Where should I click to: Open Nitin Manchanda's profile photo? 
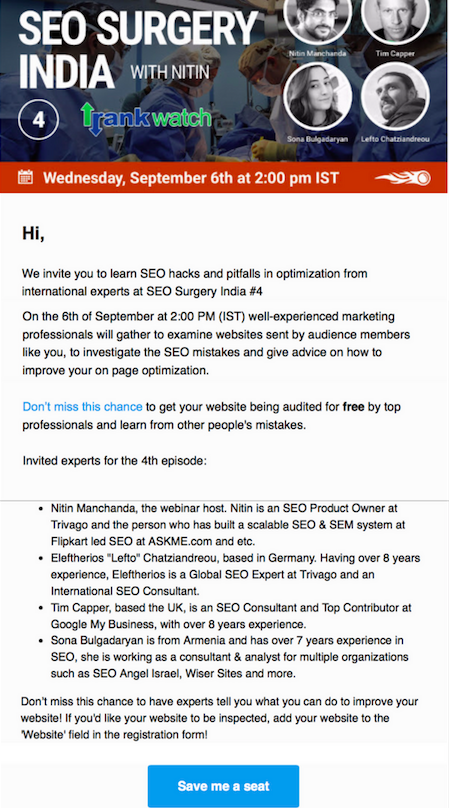click(x=317, y=20)
